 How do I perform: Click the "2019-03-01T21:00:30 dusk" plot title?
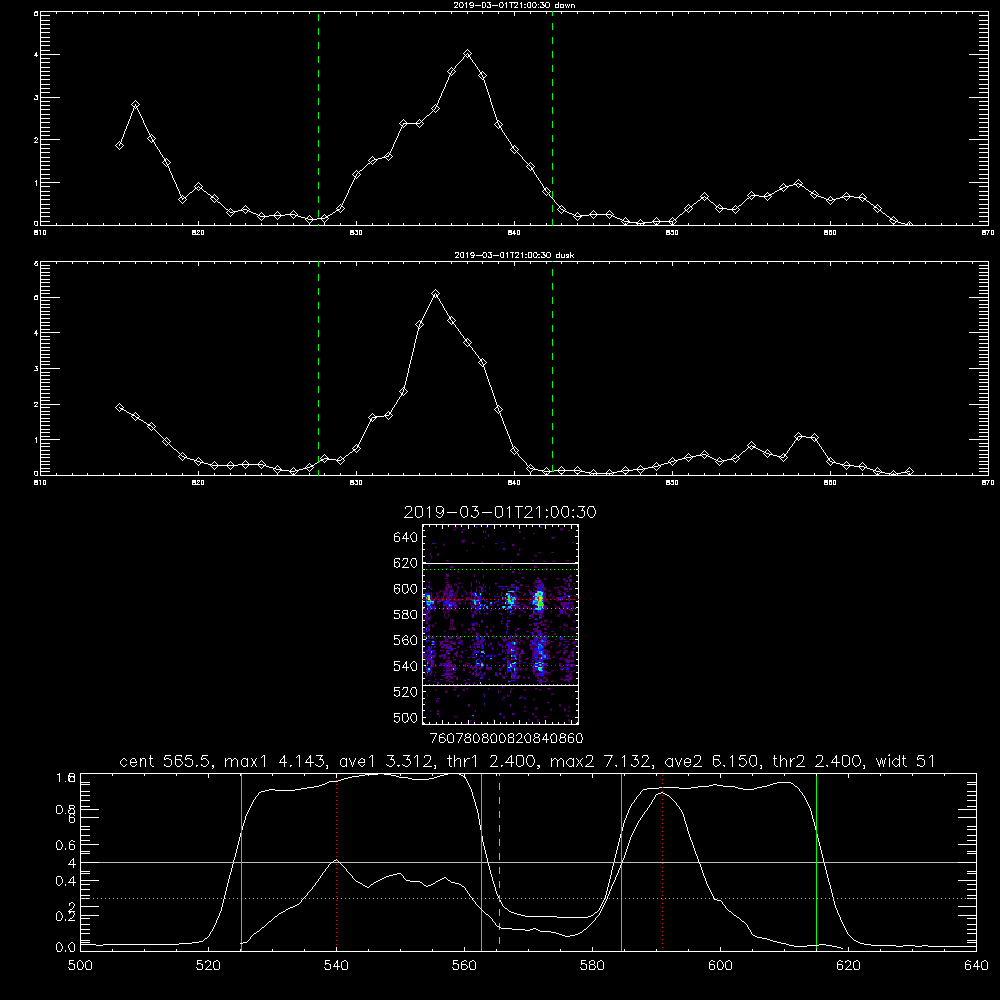click(x=514, y=255)
